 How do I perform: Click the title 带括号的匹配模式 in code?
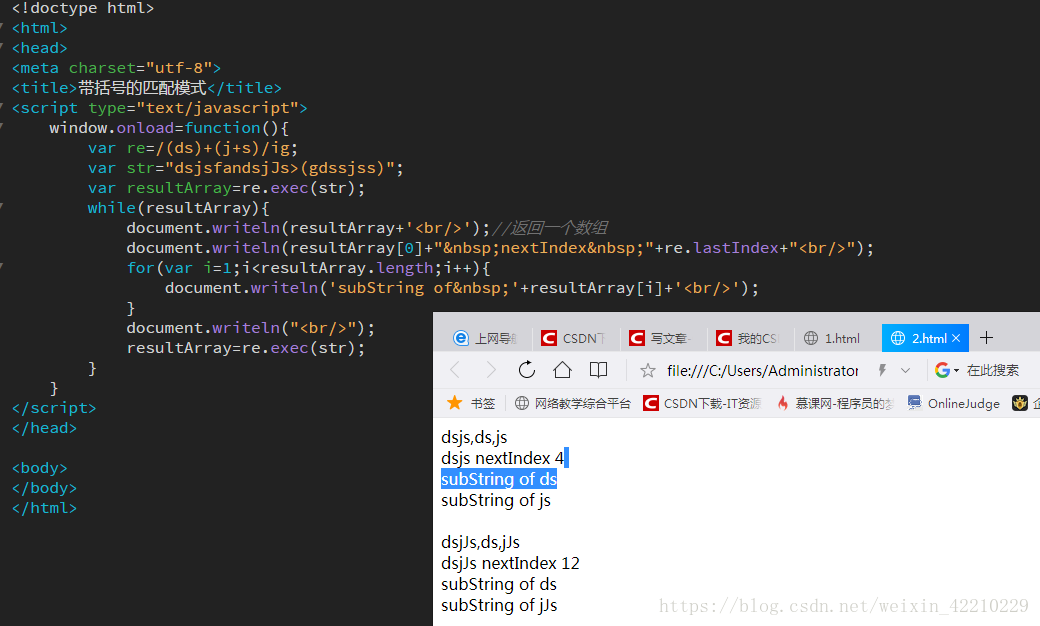pyautogui.click(x=142, y=88)
